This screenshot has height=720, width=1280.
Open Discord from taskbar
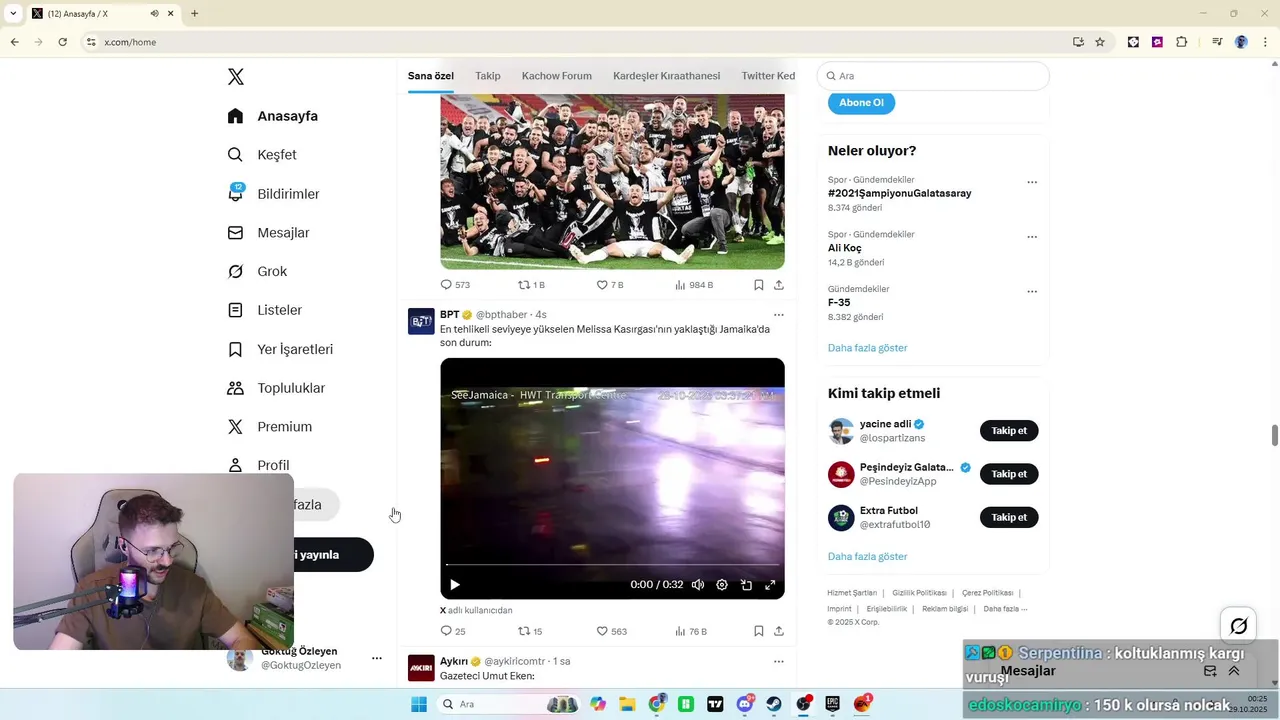pyautogui.click(x=745, y=704)
